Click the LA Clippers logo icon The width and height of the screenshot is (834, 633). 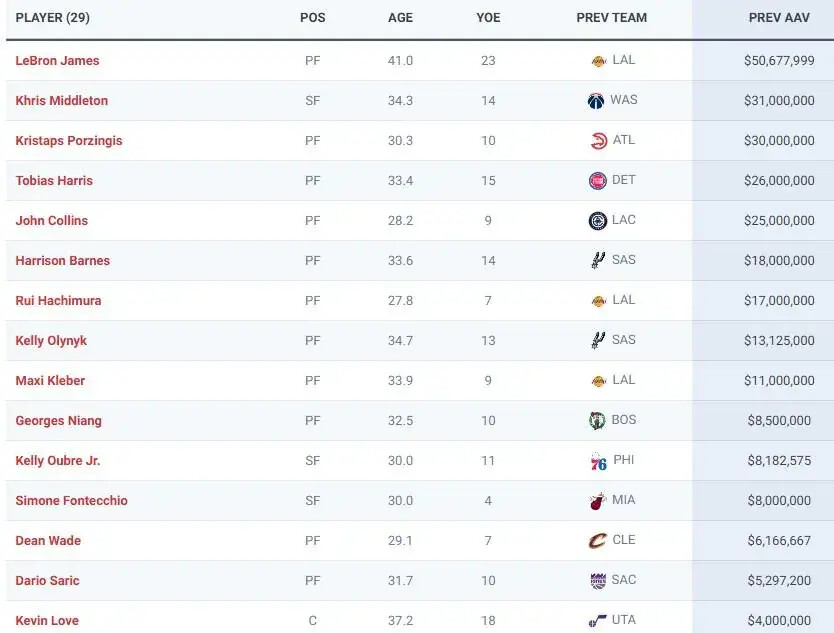coord(598,221)
